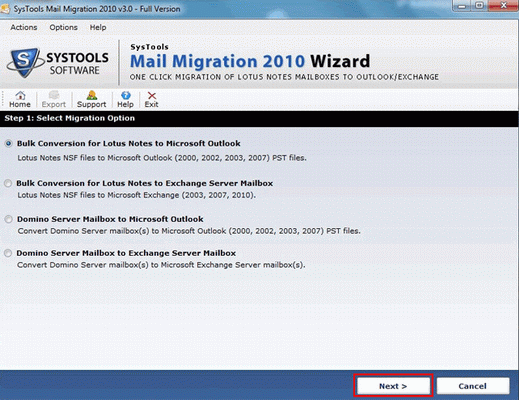Select Bulk Conversion to Microsoft Outlook radio
Viewport: 519px width, 400px height.
[9, 144]
